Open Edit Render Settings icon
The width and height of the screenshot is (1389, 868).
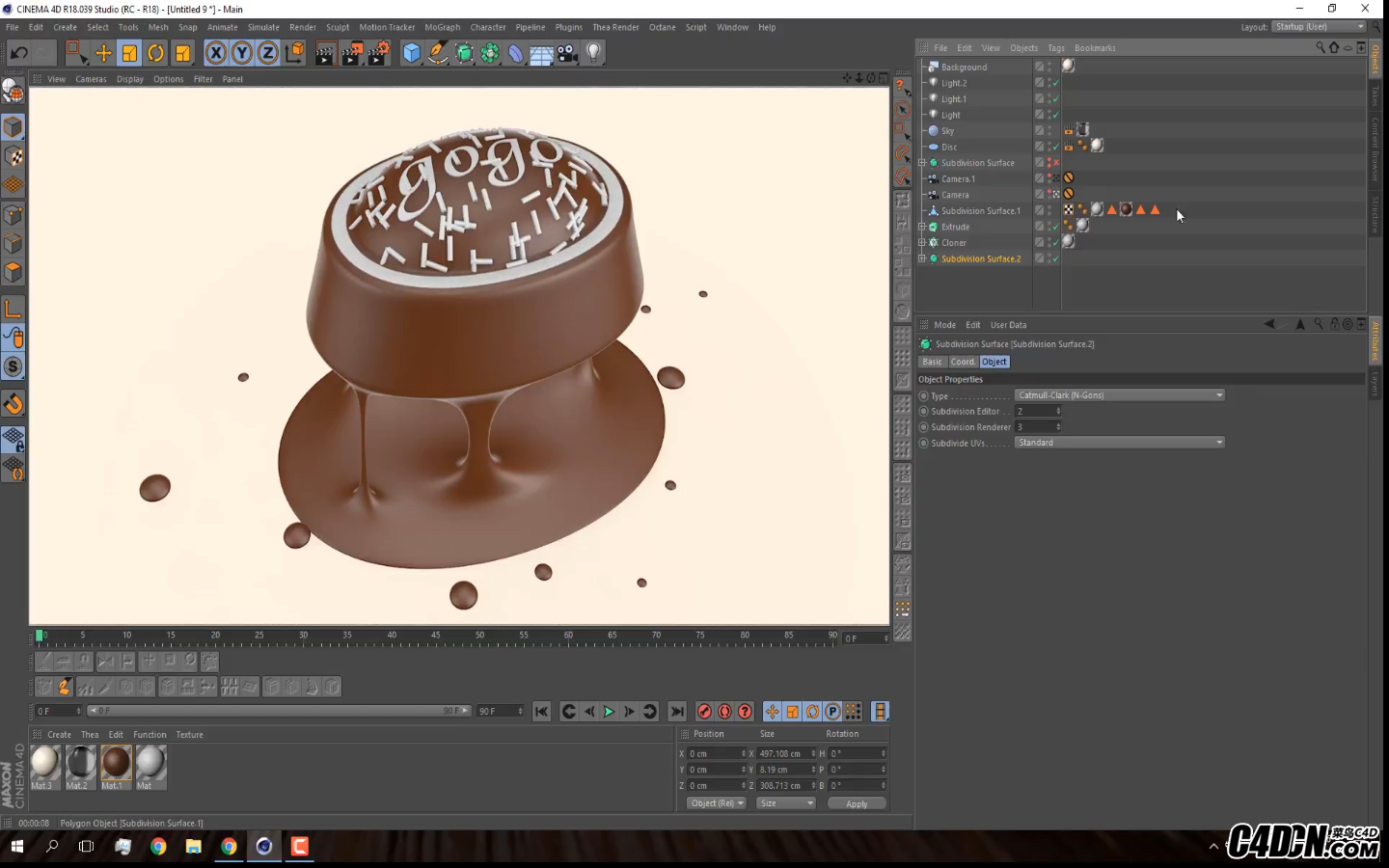click(378, 53)
